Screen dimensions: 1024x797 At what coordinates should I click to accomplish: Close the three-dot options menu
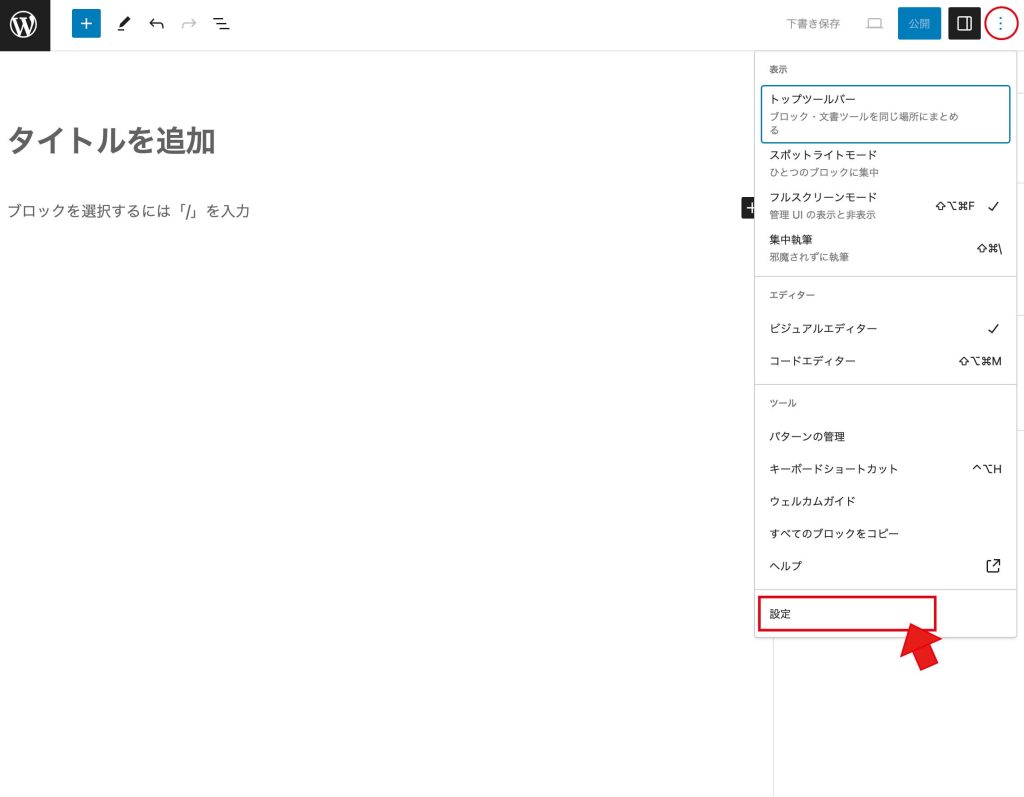[1000, 24]
